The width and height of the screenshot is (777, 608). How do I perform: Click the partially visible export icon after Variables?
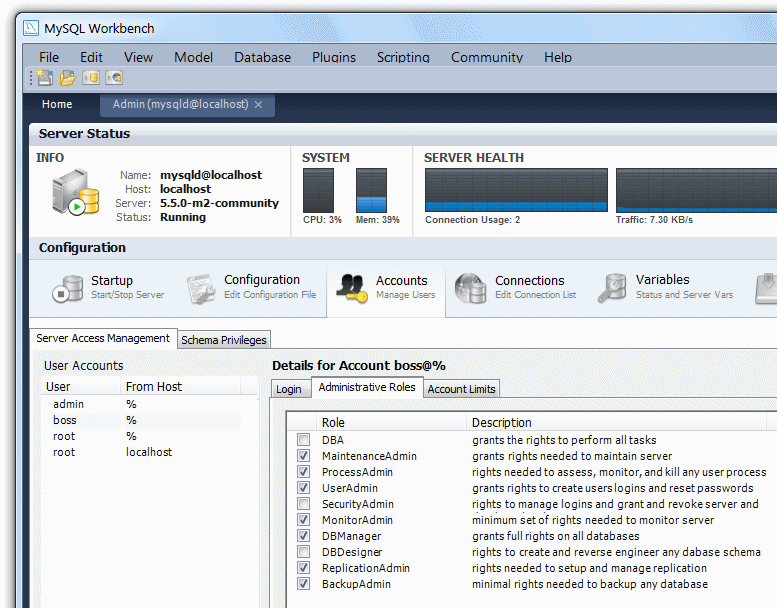click(766, 288)
